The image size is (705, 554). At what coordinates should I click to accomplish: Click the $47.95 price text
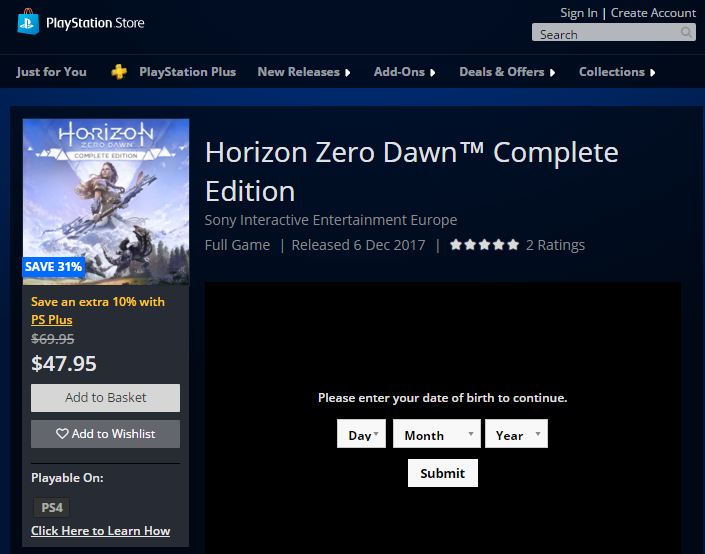click(x=64, y=364)
